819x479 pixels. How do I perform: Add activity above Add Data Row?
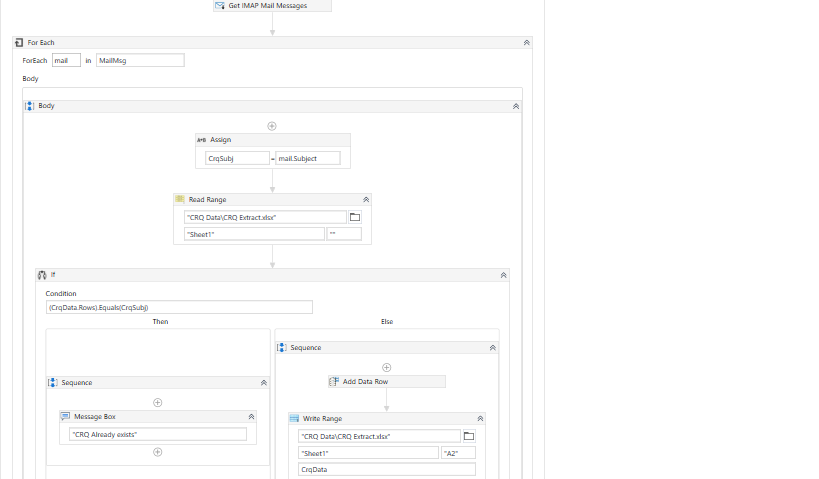[387, 367]
